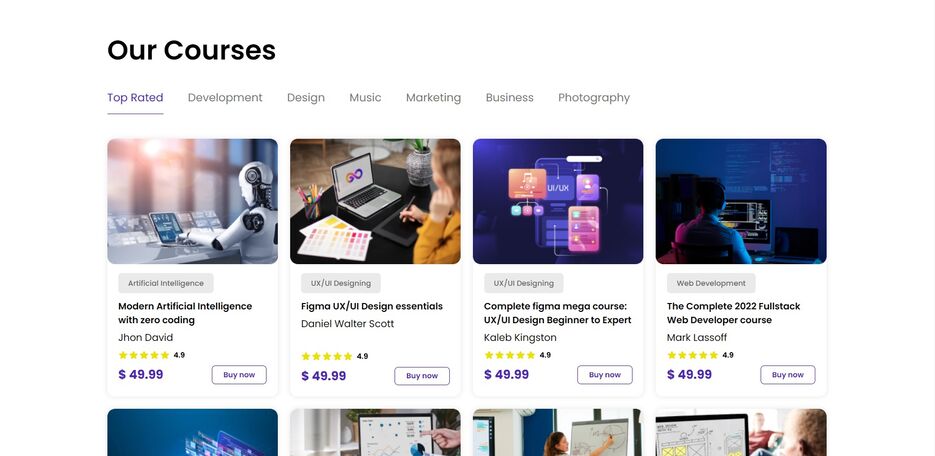Select the Design courses tab
Screen dimensions: 935x456
(306, 98)
